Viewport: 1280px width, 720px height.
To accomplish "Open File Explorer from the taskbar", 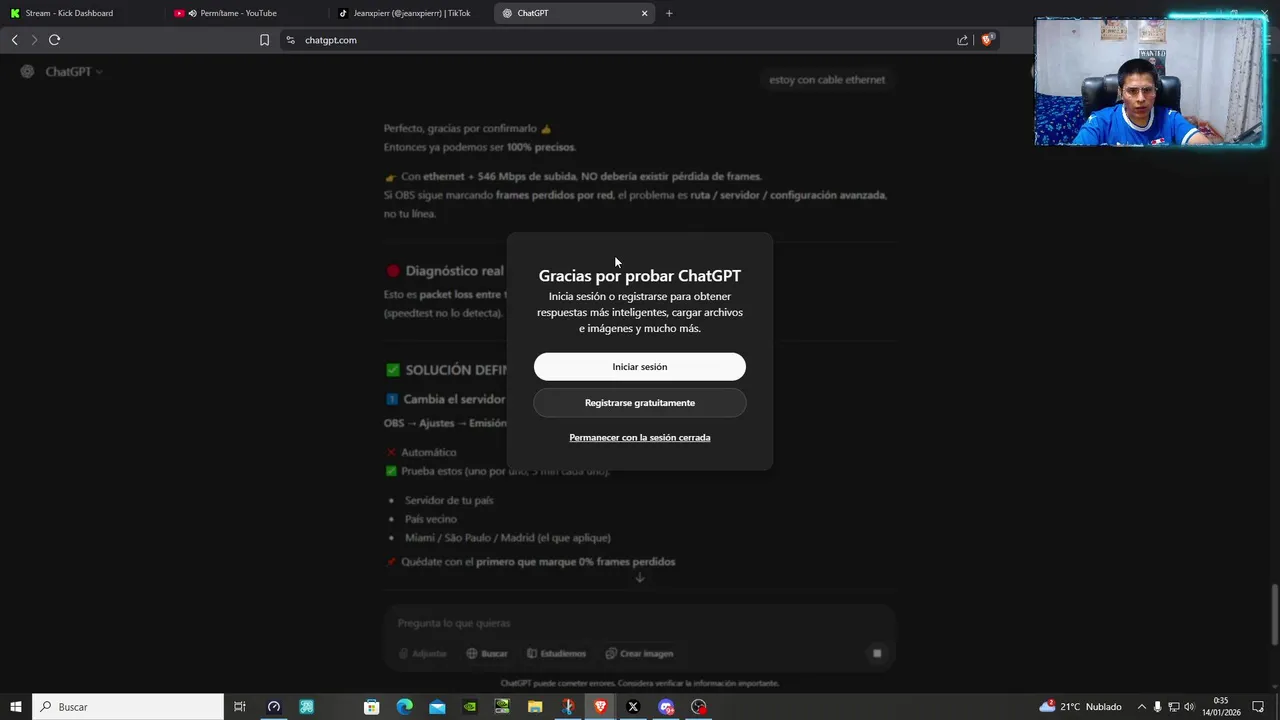I will click(x=535, y=707).
